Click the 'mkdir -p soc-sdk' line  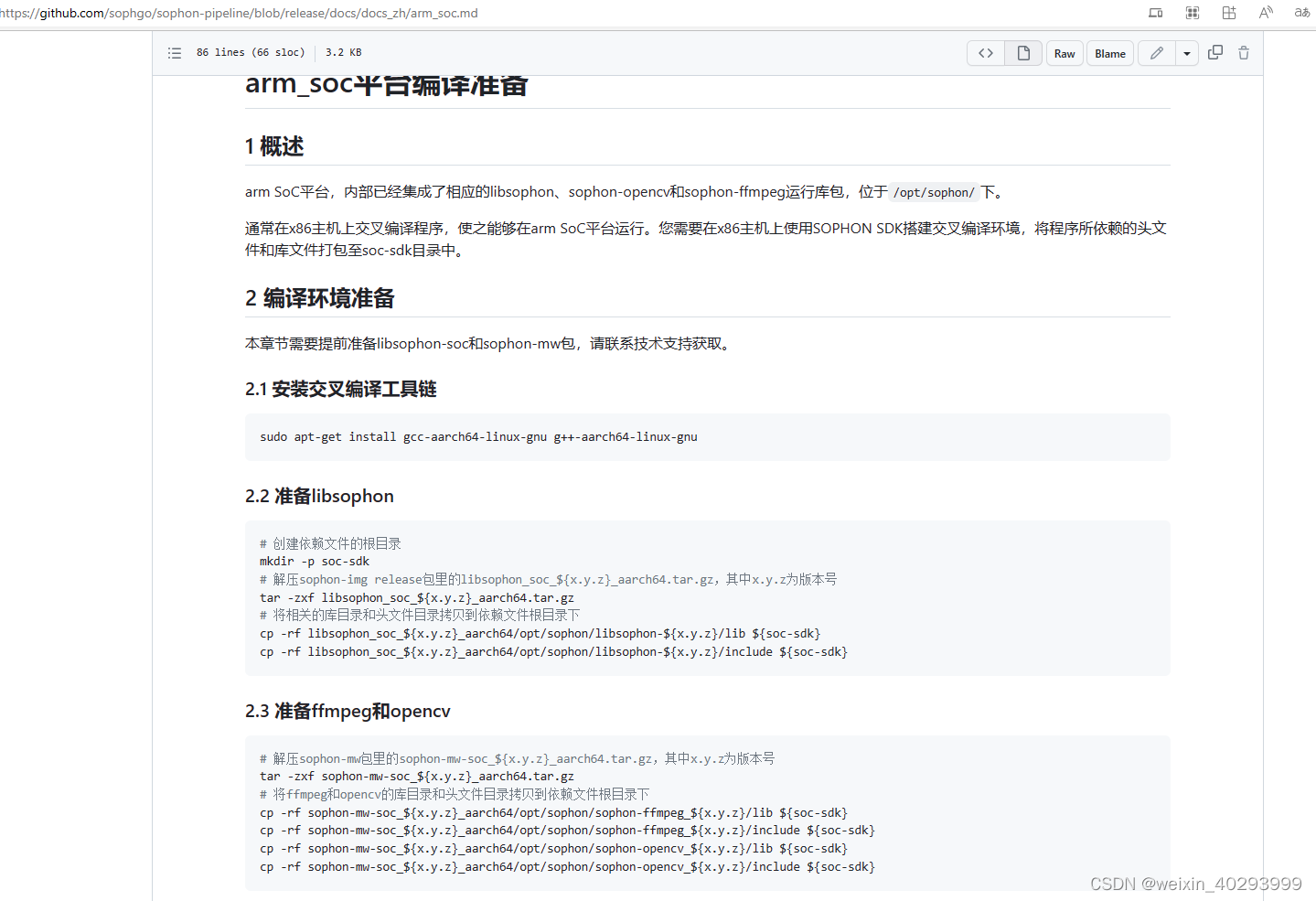click(x=315, y=562)
